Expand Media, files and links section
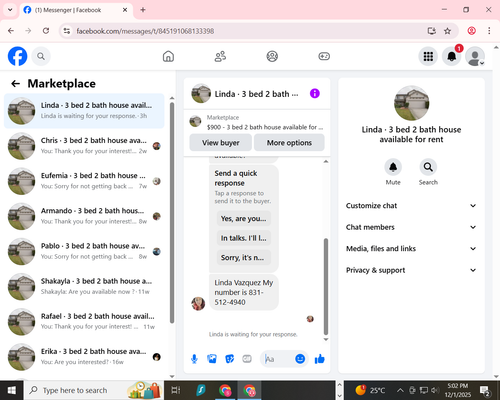 click(x=411, y=249)
